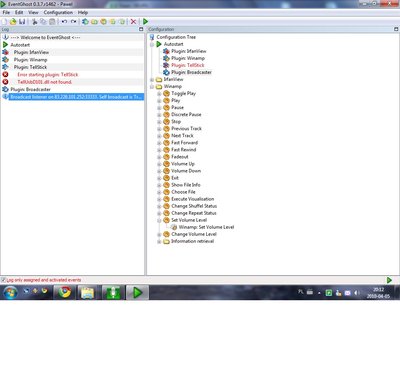Click the Configuration Tree root icon
The height and width of the screenshot is (380, 400).
click(x=152, y=37)
